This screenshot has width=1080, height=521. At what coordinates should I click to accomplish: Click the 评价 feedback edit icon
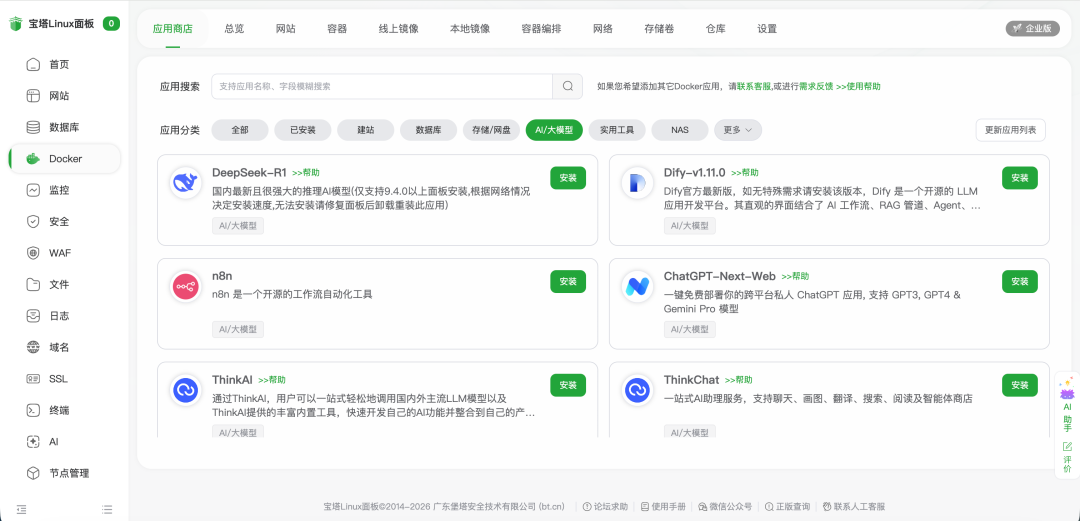pos(1068,447)
